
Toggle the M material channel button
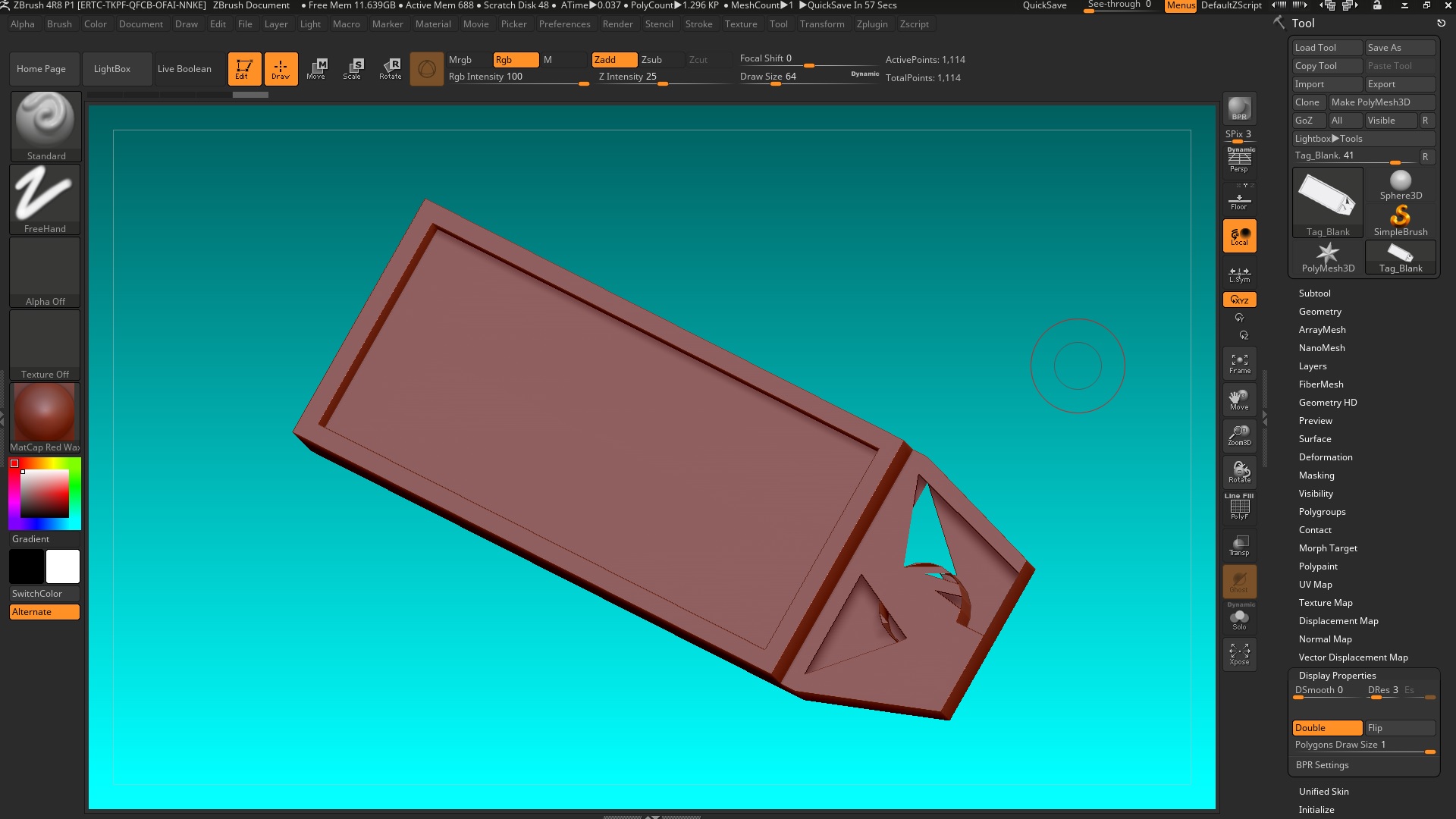pos(564,60)
